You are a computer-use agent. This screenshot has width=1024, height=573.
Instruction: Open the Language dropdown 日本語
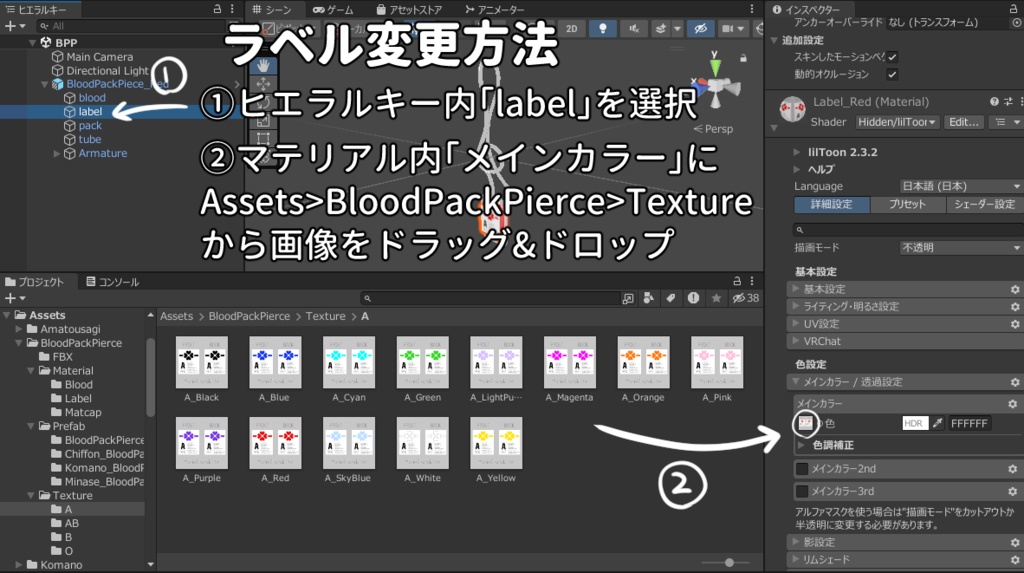tap(961, 186)
